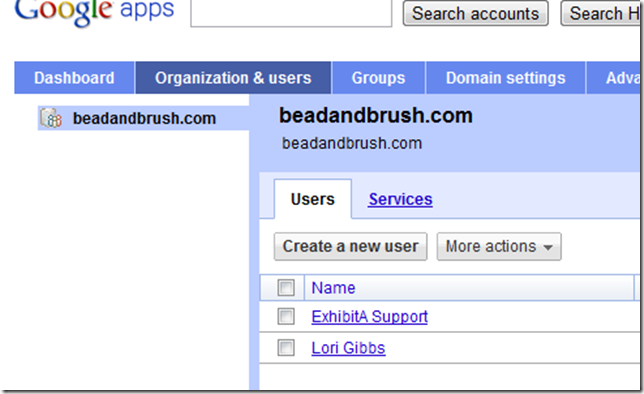Open the Lori Gibbs user link
The height and width of the screenshot is (394, 644).
point(348,348)
